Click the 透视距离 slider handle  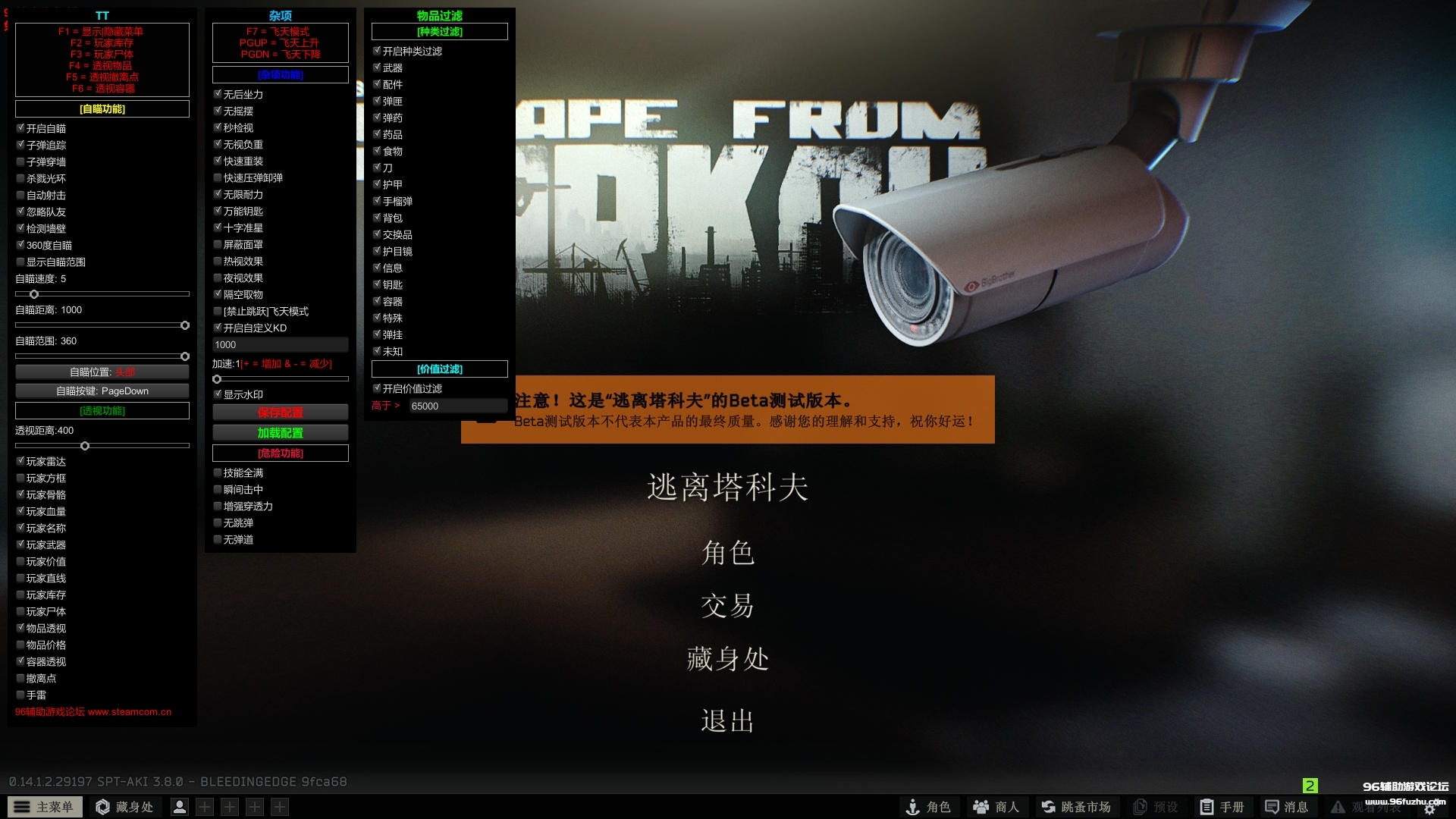(85, 446)
